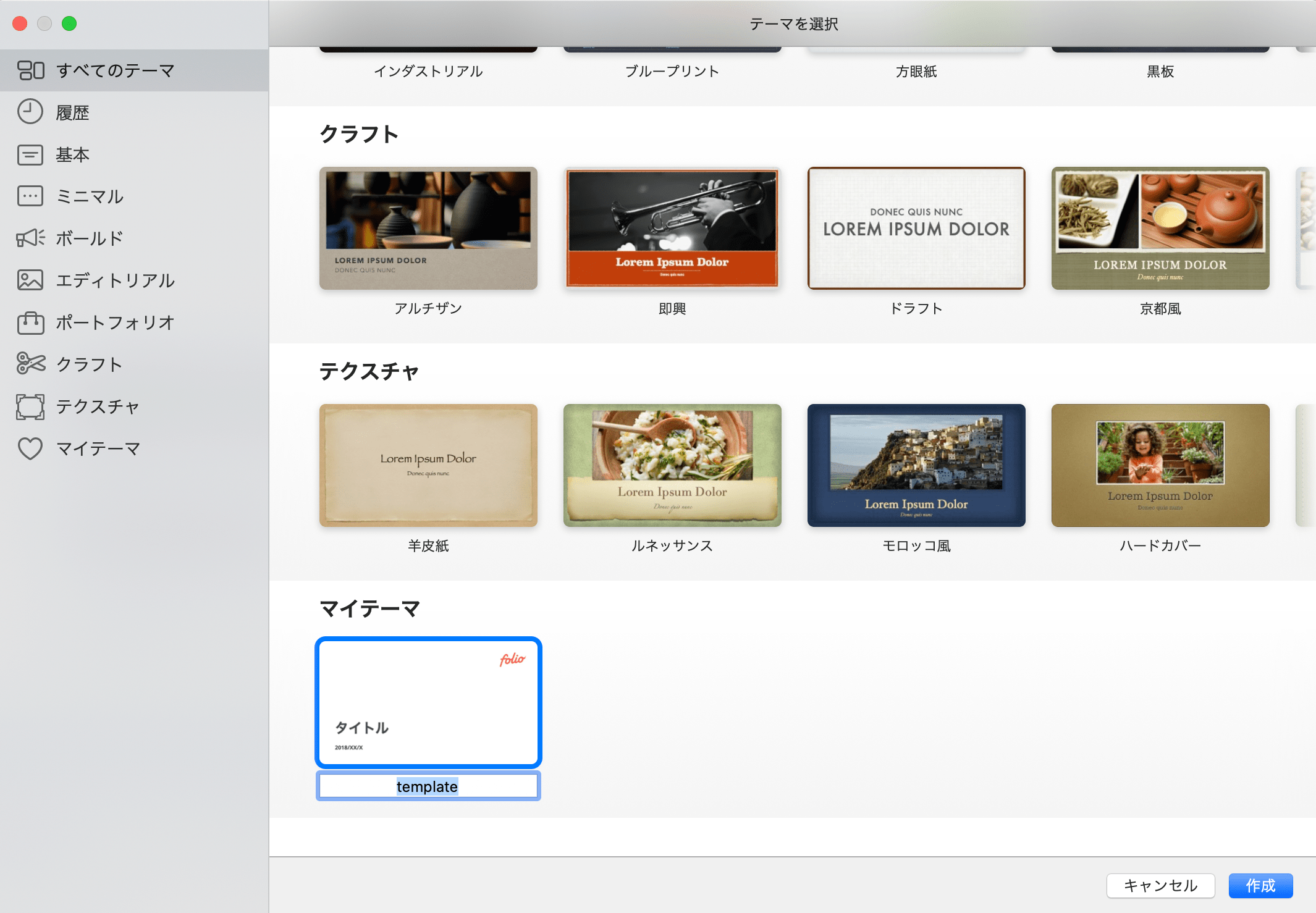Image resolution: width=1316 pixels, height=913 pixels.
Task: Click the ミニマル dots icon
Action: click(x=30, y=196)
